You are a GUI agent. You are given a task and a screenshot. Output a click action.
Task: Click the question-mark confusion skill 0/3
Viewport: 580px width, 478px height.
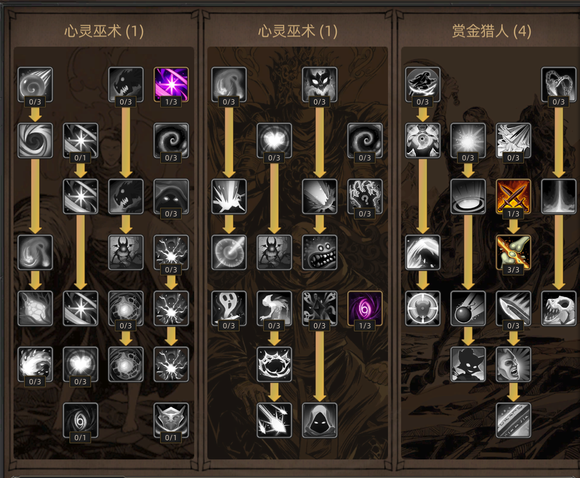tap(365, 196)
